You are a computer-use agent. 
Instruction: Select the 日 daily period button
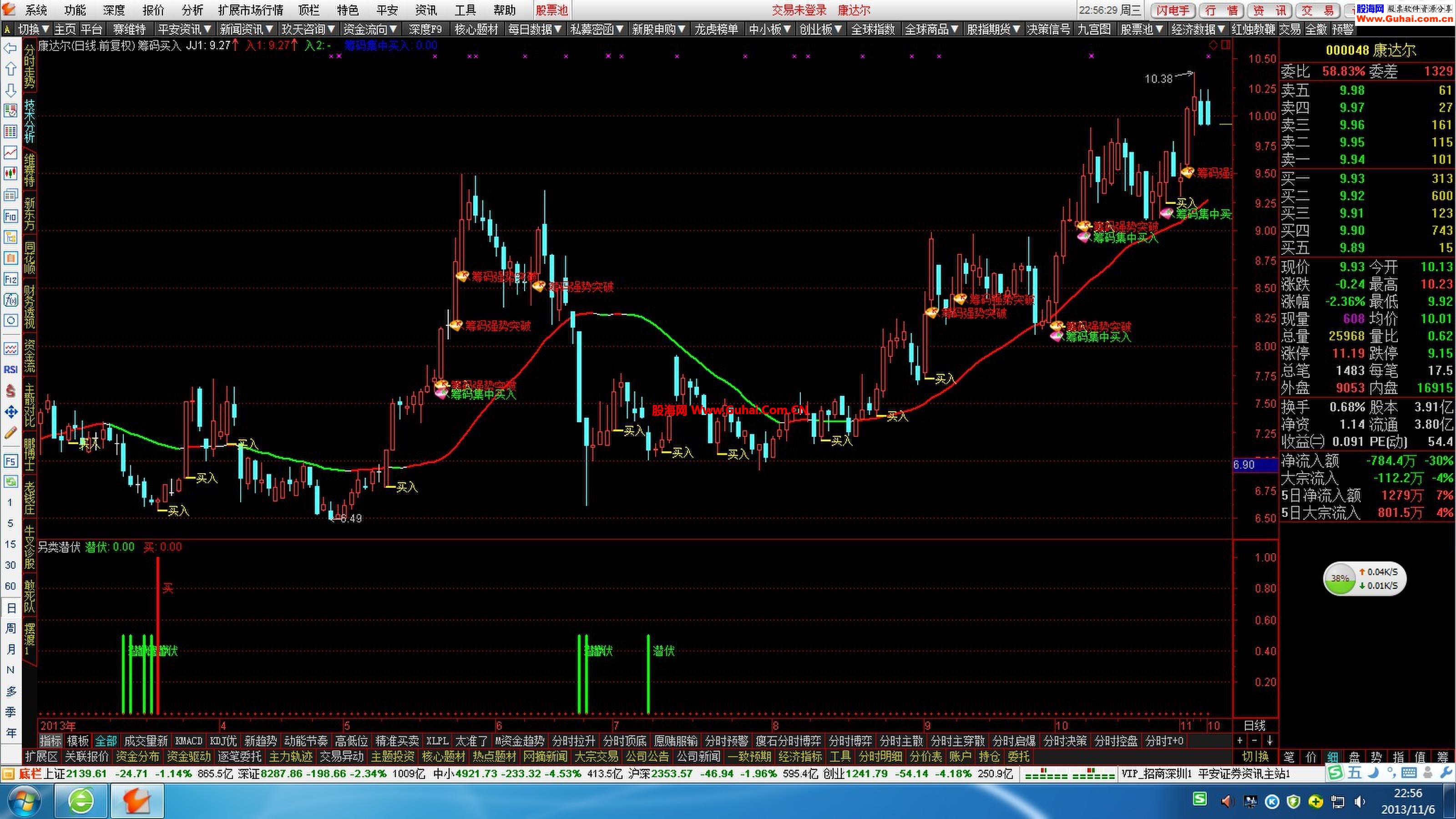[10, 607]
